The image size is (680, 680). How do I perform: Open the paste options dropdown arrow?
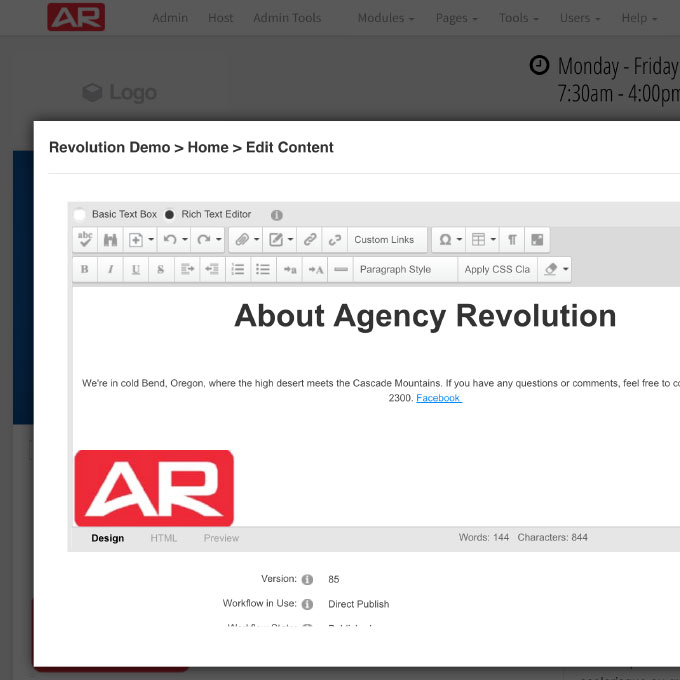coord(151,239)
